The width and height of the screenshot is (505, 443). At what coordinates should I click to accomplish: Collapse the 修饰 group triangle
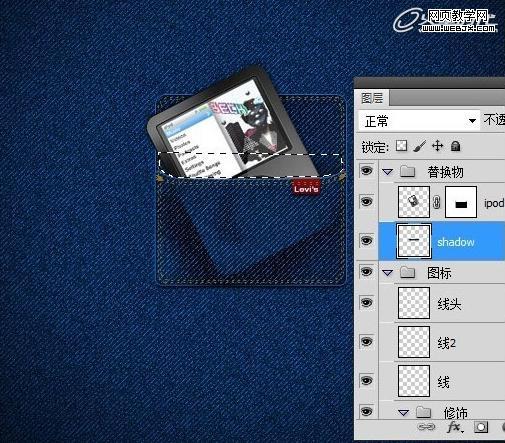pyautogui.click(x=404, y=413)
